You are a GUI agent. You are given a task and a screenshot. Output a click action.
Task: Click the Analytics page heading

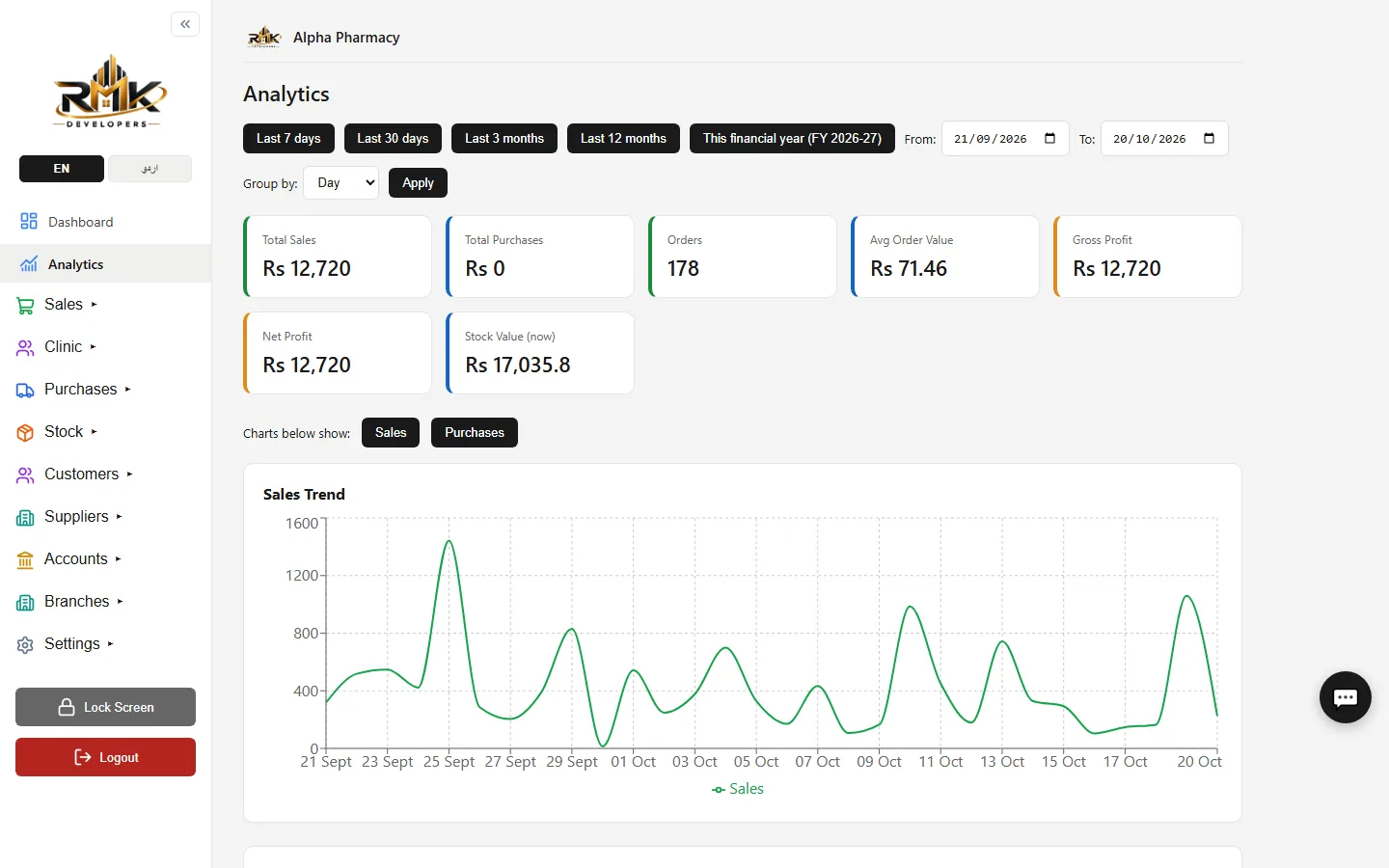[286, 94]
